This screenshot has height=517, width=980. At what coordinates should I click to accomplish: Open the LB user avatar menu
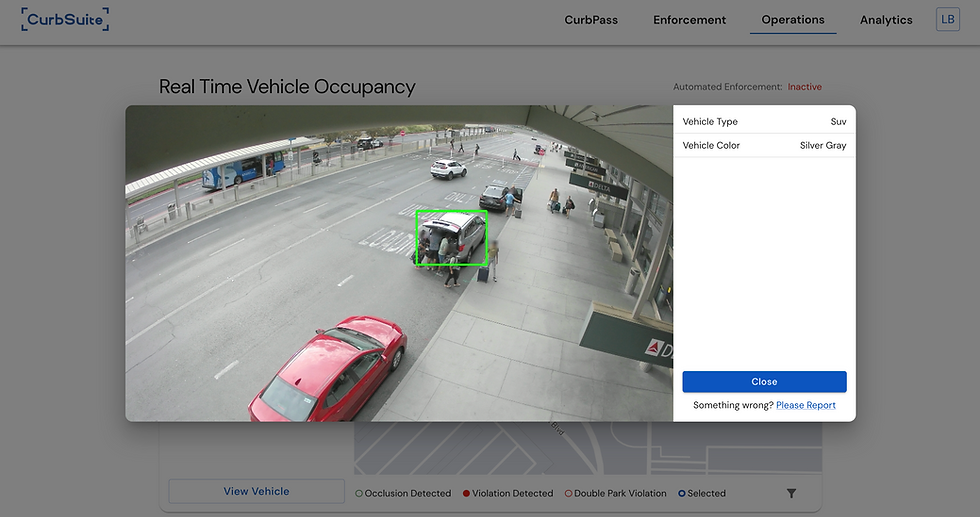(x=948, y=19)
